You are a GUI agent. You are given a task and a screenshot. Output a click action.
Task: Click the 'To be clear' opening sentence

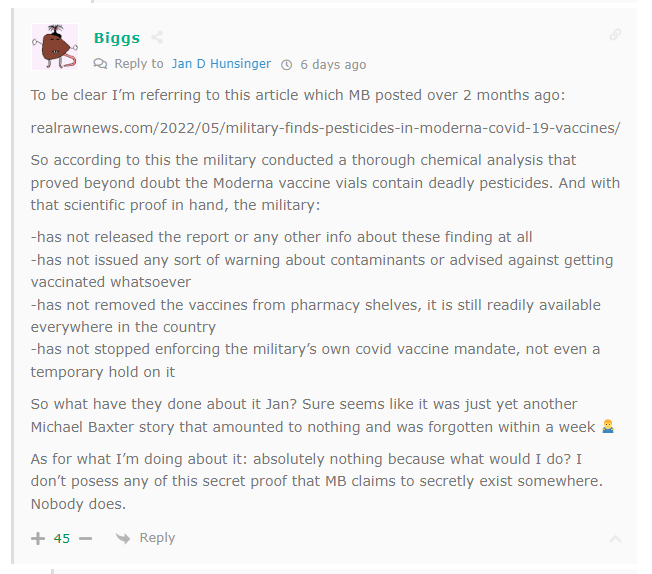pyautogui.click(x=298, y=95)
